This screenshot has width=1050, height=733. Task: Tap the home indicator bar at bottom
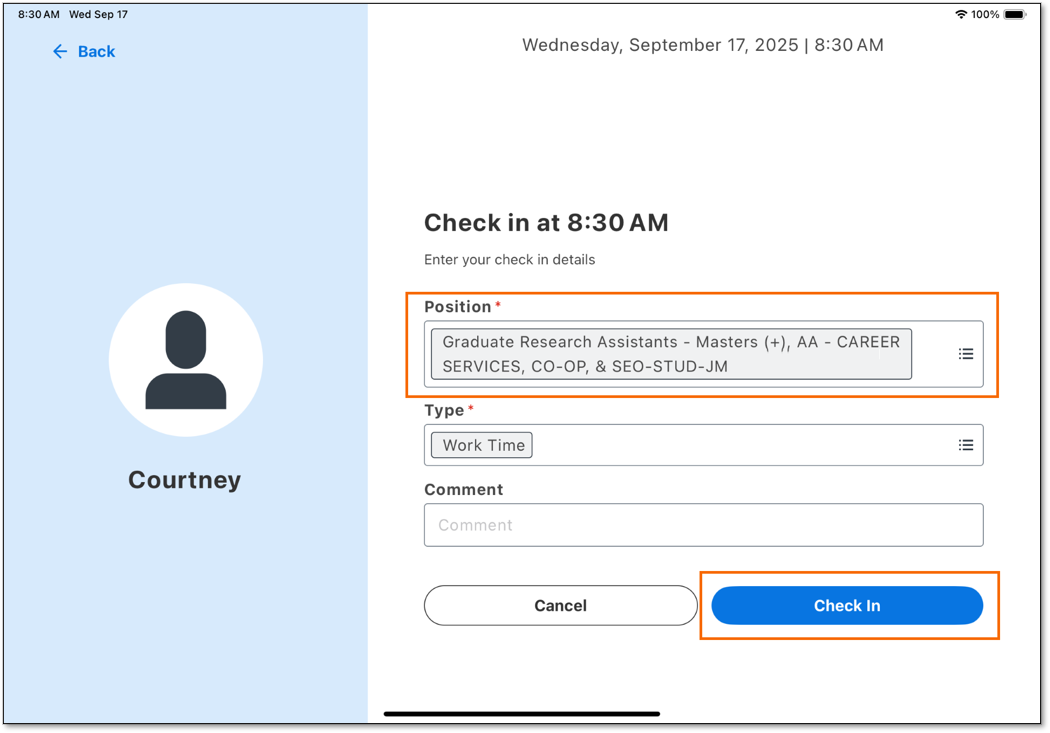coord(521,712)
